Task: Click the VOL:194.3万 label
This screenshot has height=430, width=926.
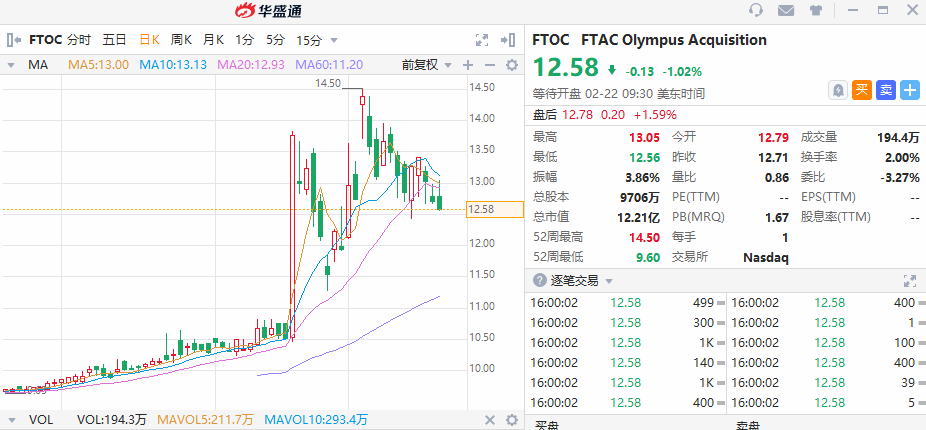Action: click(x=112, y=420)
